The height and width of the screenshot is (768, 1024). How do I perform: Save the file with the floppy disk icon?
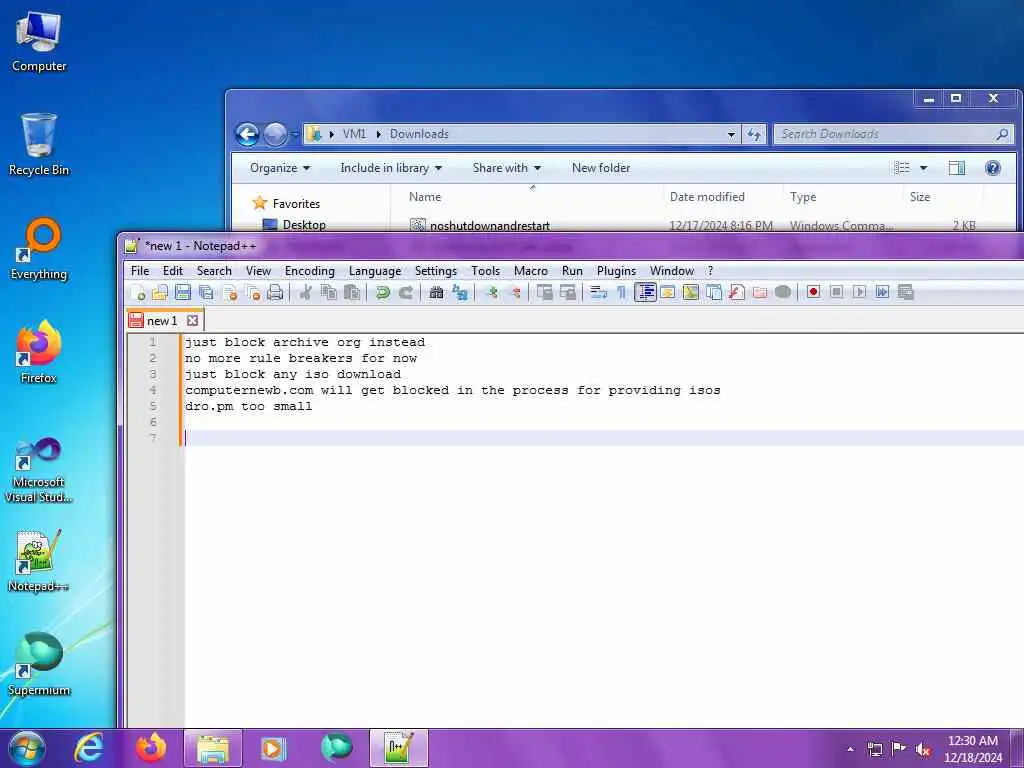point(183,293)
